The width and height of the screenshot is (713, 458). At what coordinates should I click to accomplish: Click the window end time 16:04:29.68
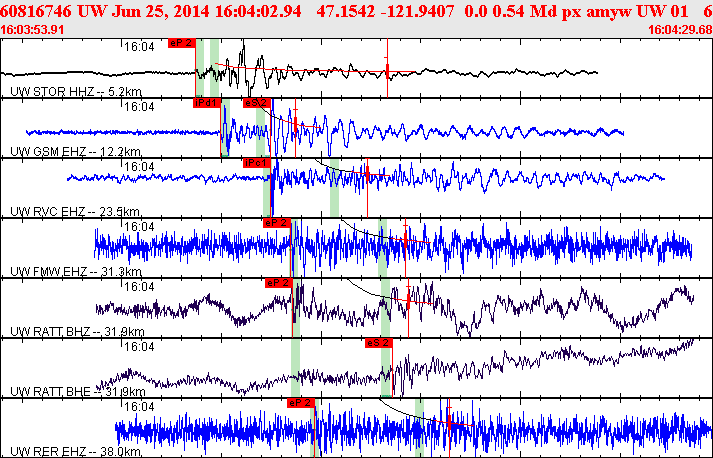pyautogui.click(x=680, y=30)
